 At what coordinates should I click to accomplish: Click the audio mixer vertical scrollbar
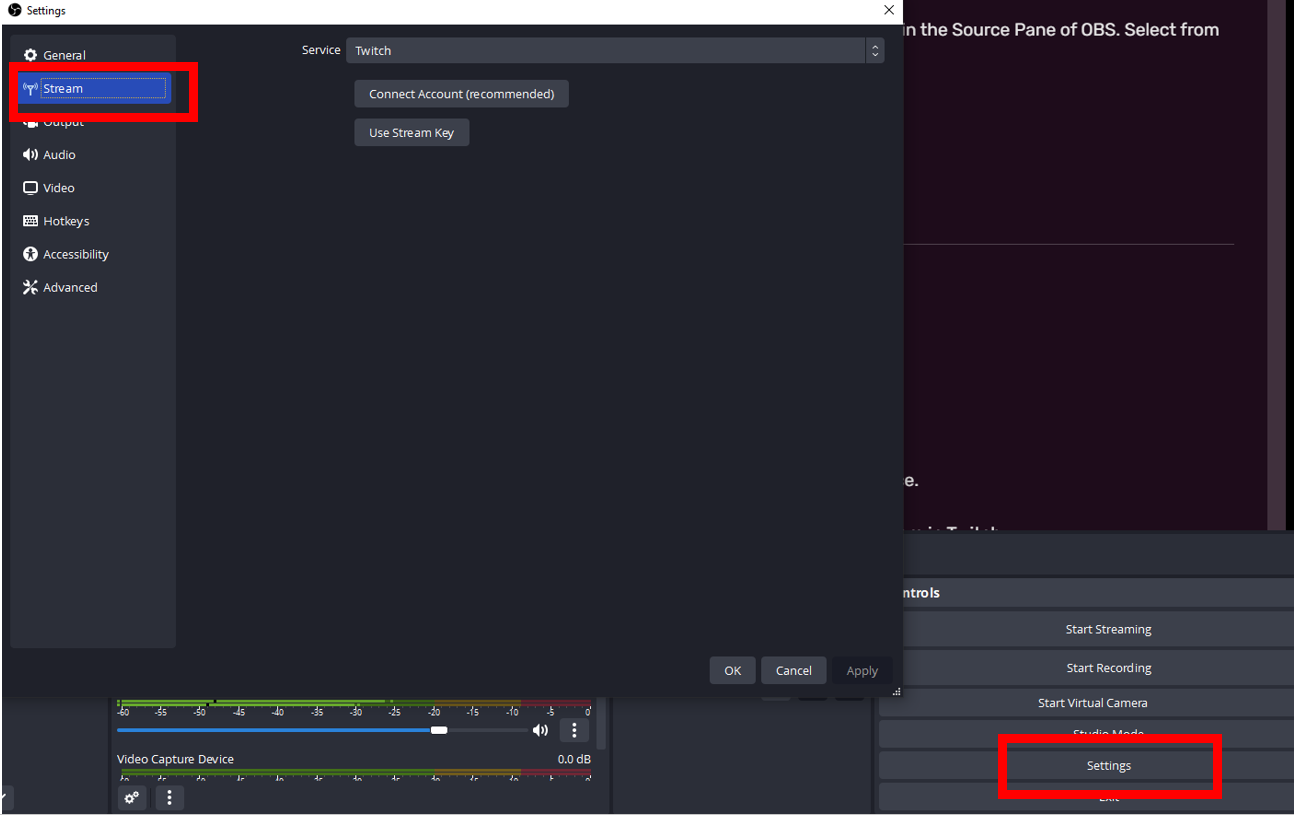(x=601, y=723)
